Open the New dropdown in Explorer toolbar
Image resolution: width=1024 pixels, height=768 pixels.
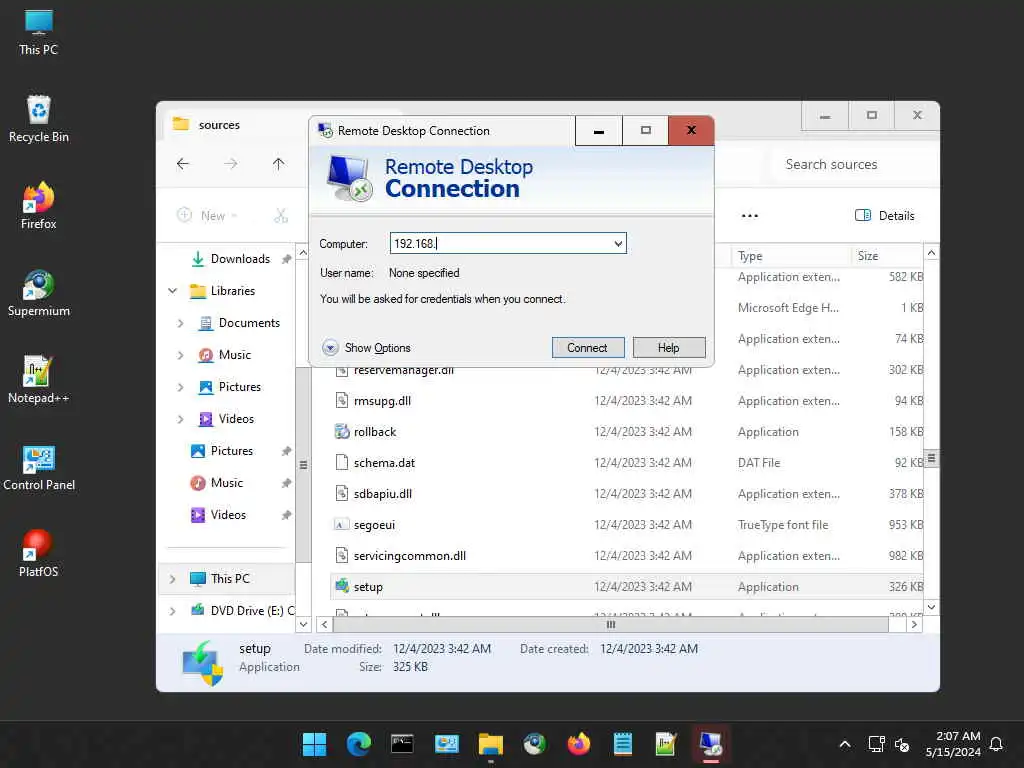point(206,216)
